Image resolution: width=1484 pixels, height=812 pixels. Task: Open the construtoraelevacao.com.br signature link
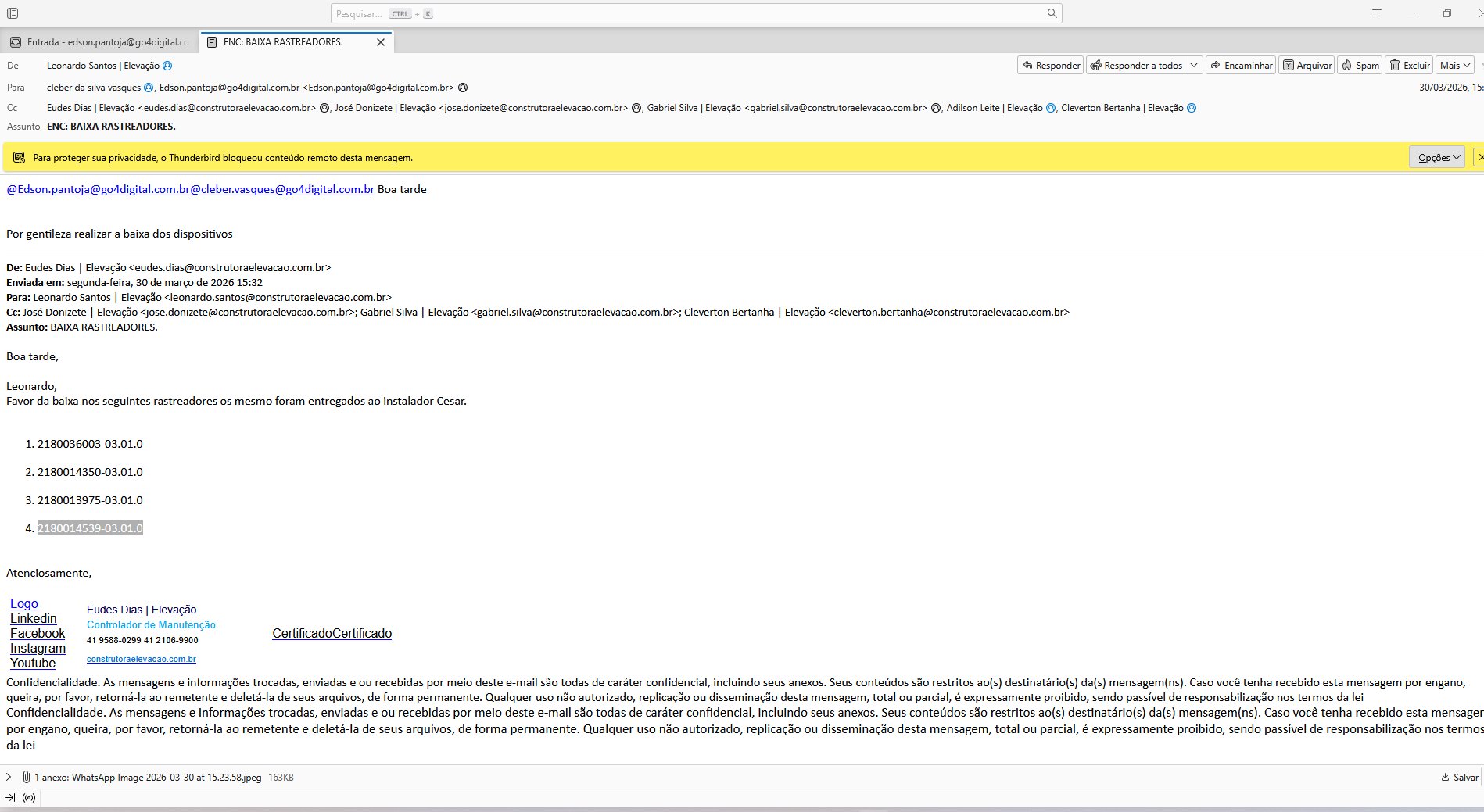coord(142,660)
